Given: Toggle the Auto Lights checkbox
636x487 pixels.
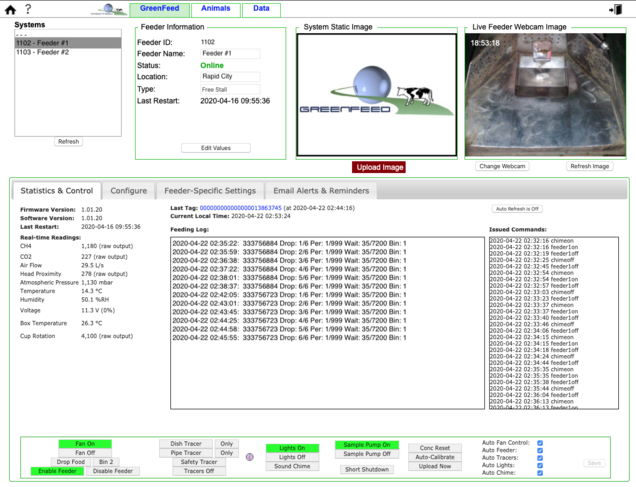Looking at the screenshot, I should (540, 466).
